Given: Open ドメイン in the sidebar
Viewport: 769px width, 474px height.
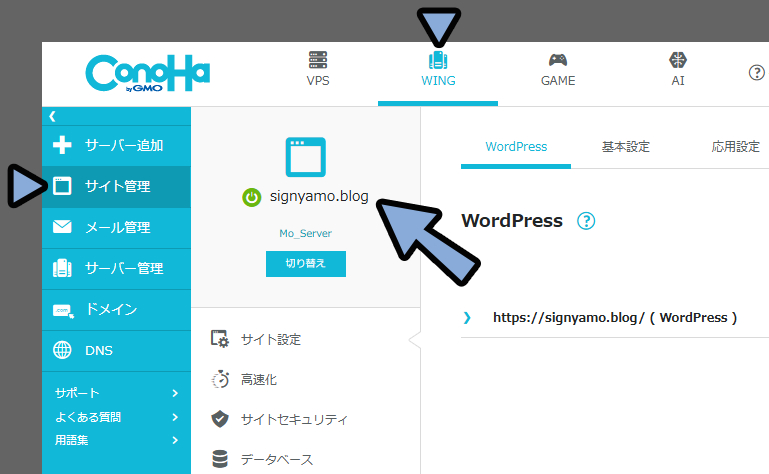Looking at the screenshot, I should click(116, 309).
